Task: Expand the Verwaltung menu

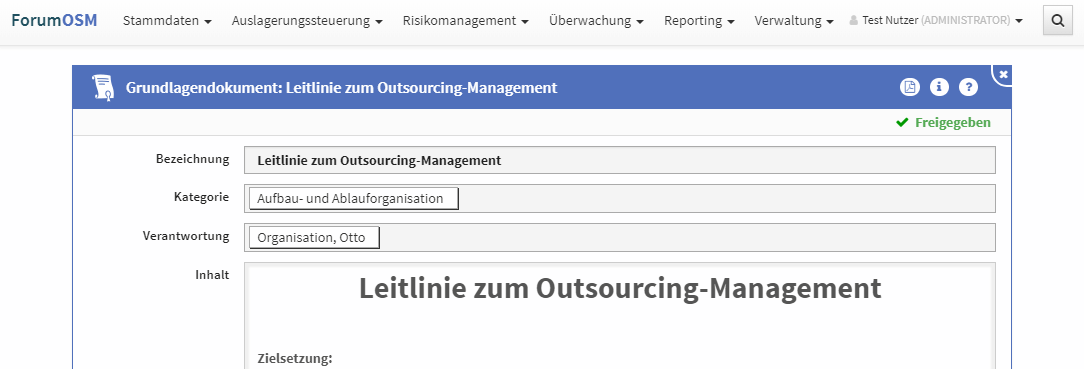Action: (794, 21)
